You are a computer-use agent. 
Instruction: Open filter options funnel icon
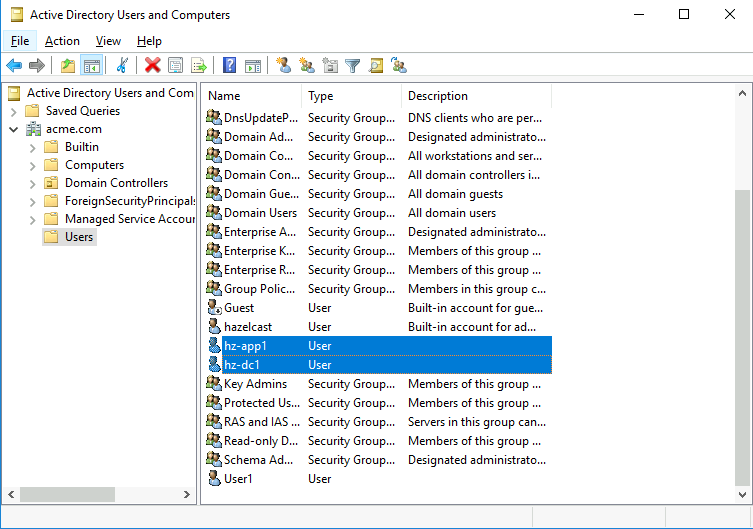click(x=352, y=66)
